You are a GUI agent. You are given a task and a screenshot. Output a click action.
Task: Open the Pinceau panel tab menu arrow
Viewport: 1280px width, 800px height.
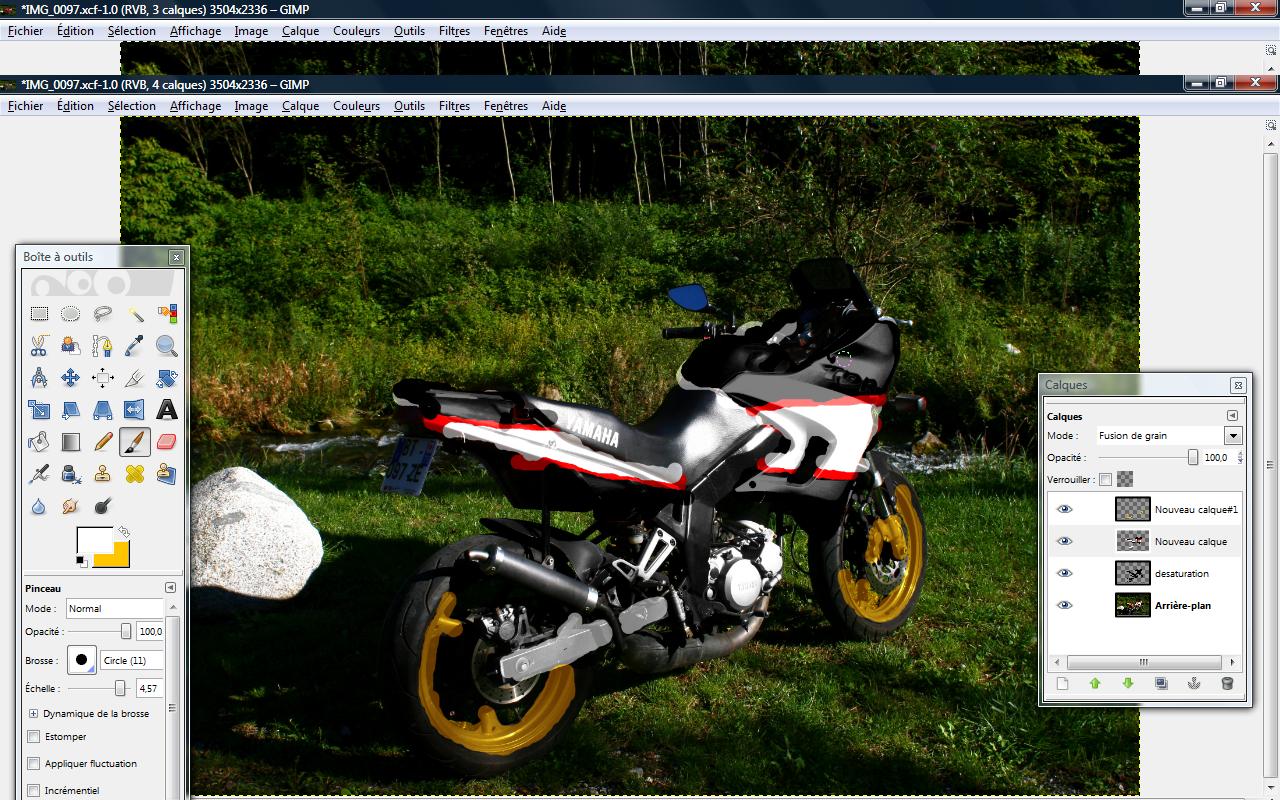pos(170,588)
